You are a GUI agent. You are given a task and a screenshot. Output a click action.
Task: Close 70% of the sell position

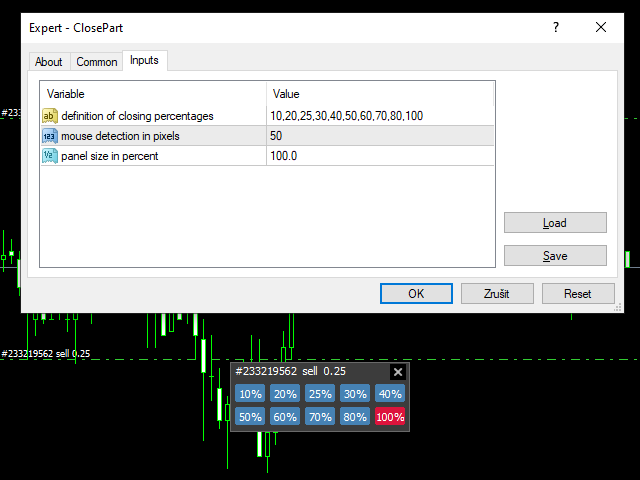(320, 417)
